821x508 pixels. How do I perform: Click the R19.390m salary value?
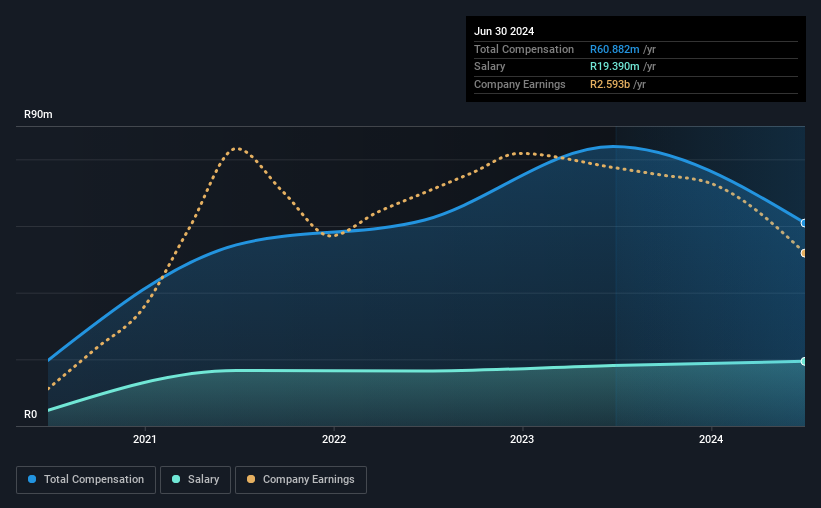coord(615,67)
